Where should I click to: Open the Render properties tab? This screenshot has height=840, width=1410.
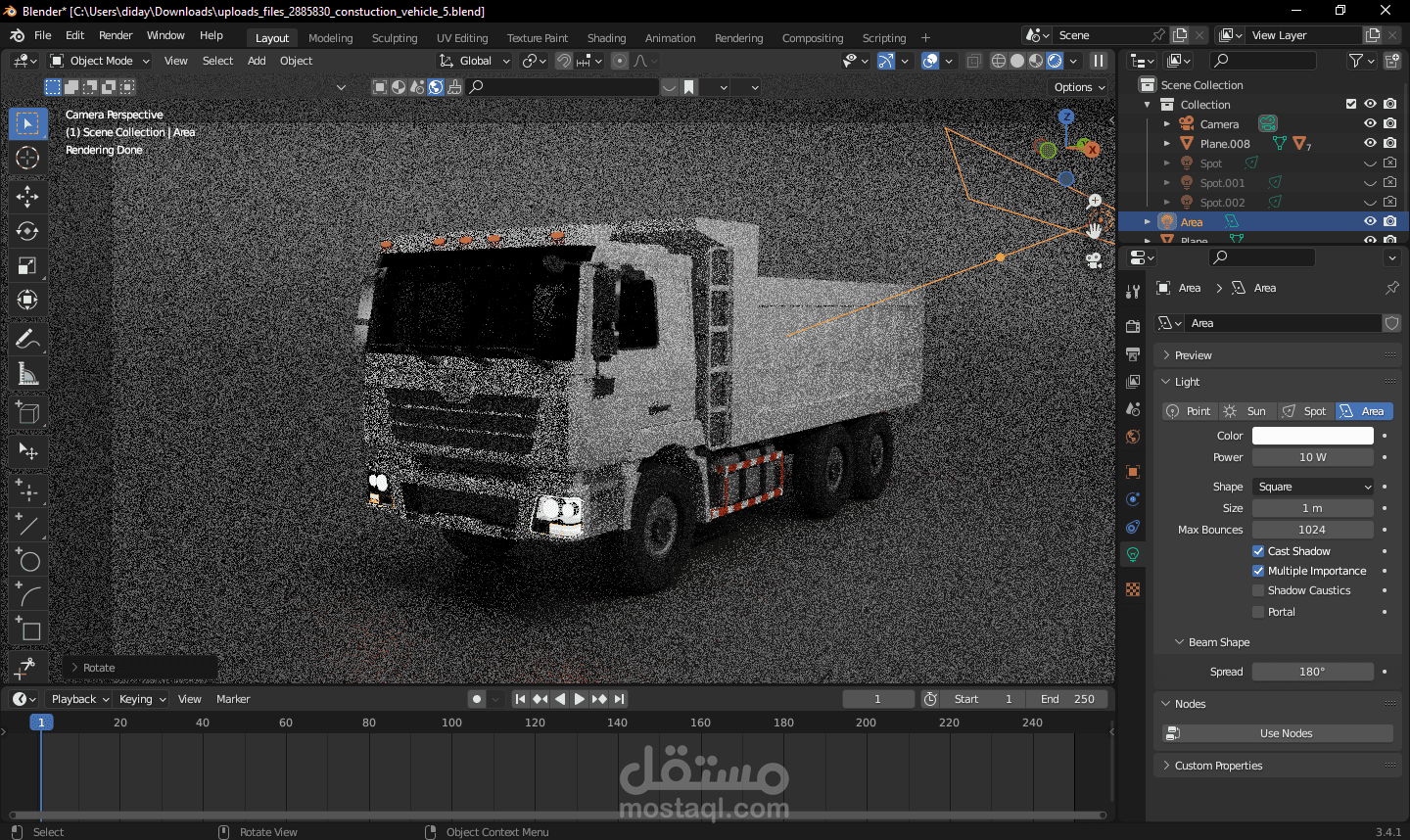point(1133,326)
